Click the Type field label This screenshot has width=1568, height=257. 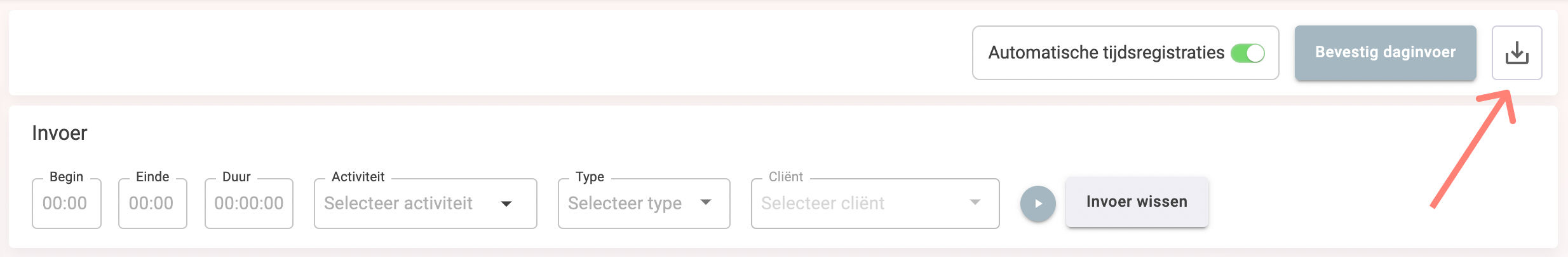pos(590,177)
